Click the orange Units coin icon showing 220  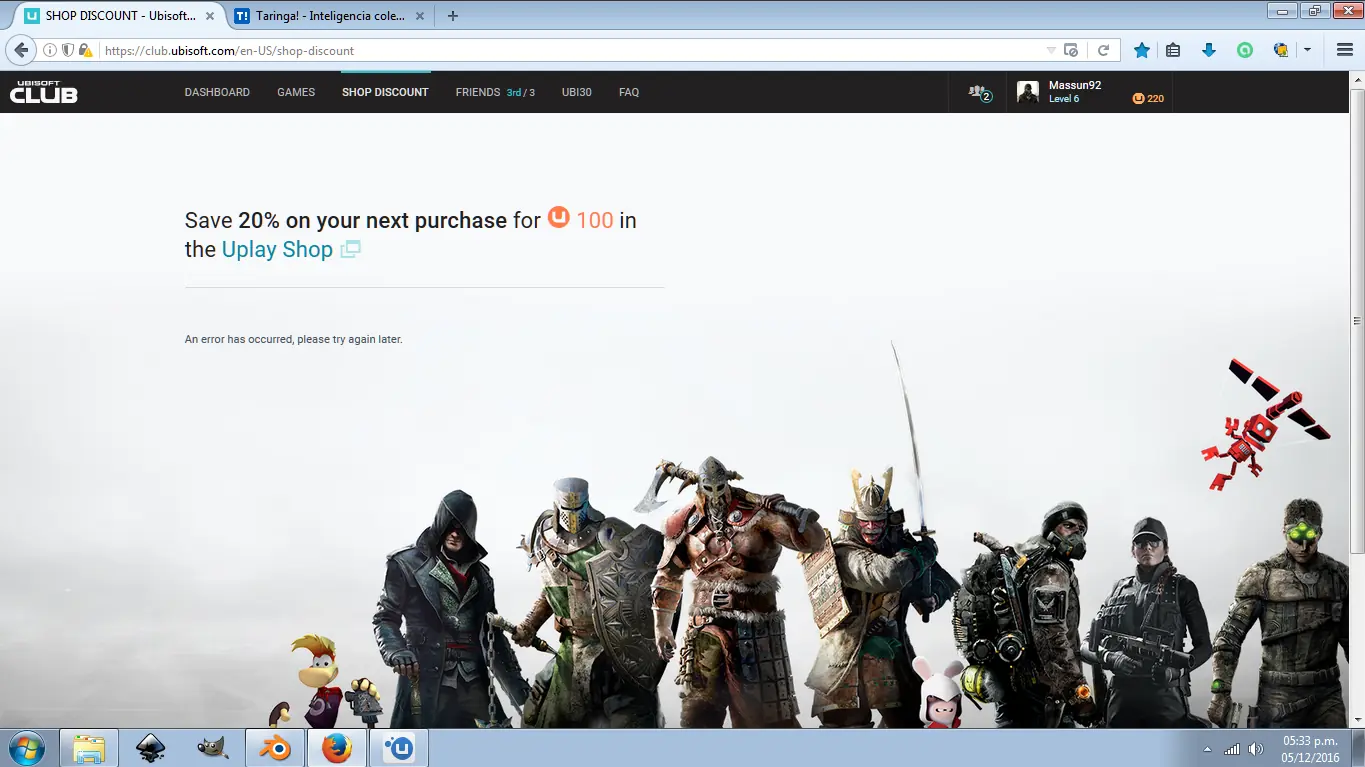[x=1138, y=98]
